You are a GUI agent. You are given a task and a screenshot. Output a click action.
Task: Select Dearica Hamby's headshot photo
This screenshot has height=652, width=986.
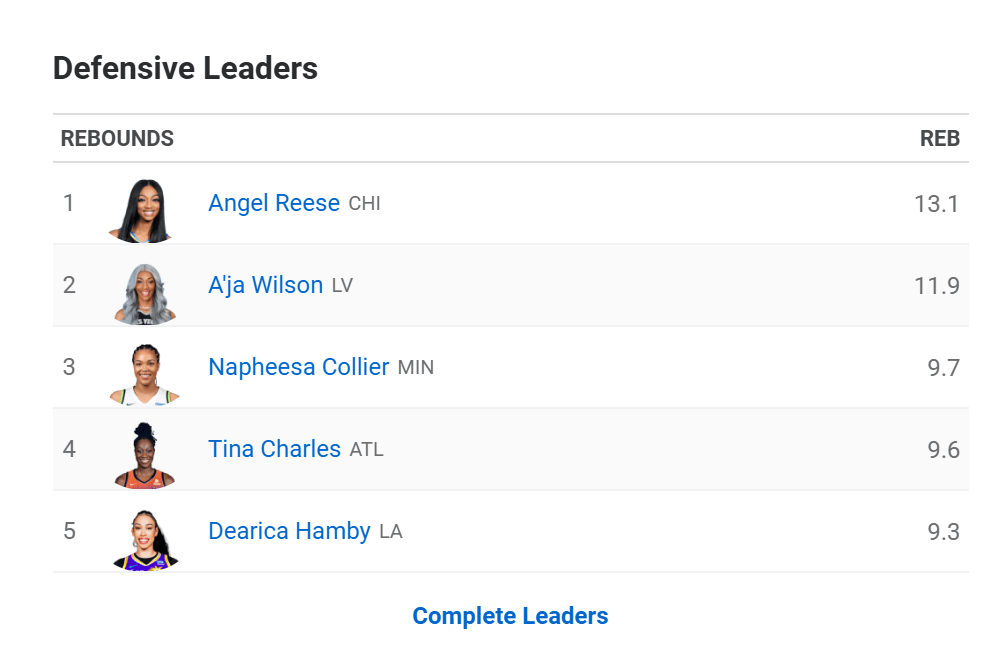point(144,539)
